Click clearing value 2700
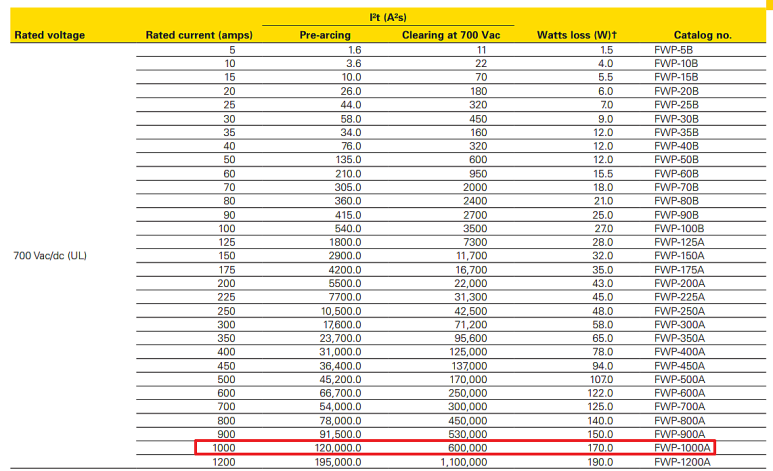Image resolution: width=773 pixels, height=471 pixels. click(x=475, y=215)
